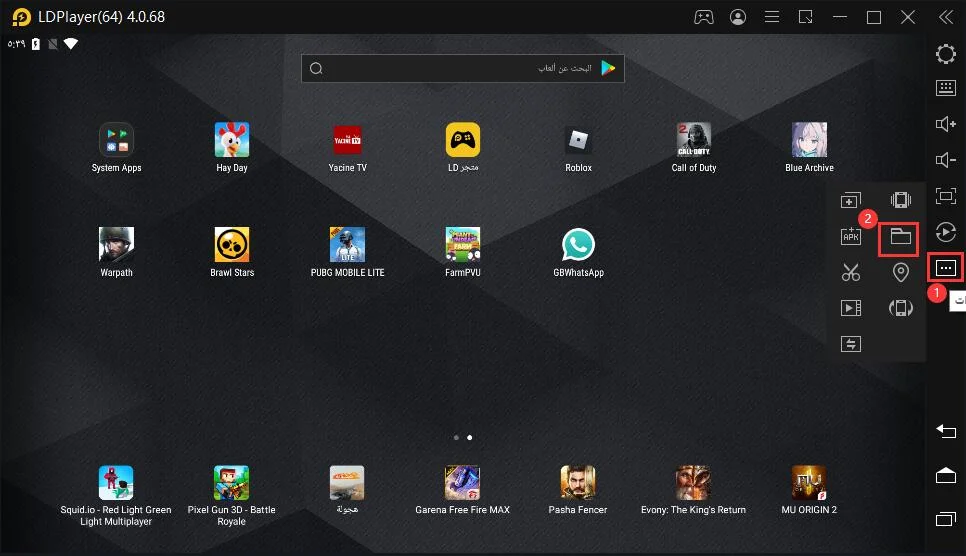Click the volume down speaker icon
This screenshot has width=966, height=556.
(x=946, y=160)
